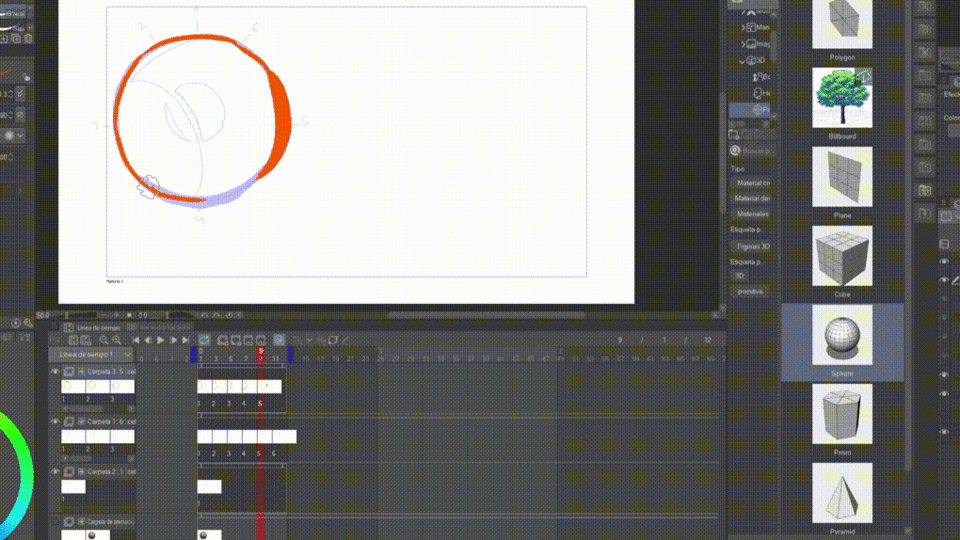Expand the Carpeta 2 track
Image resolution: width=960 pixels, height=540 pixels.
tap(81, 472)
